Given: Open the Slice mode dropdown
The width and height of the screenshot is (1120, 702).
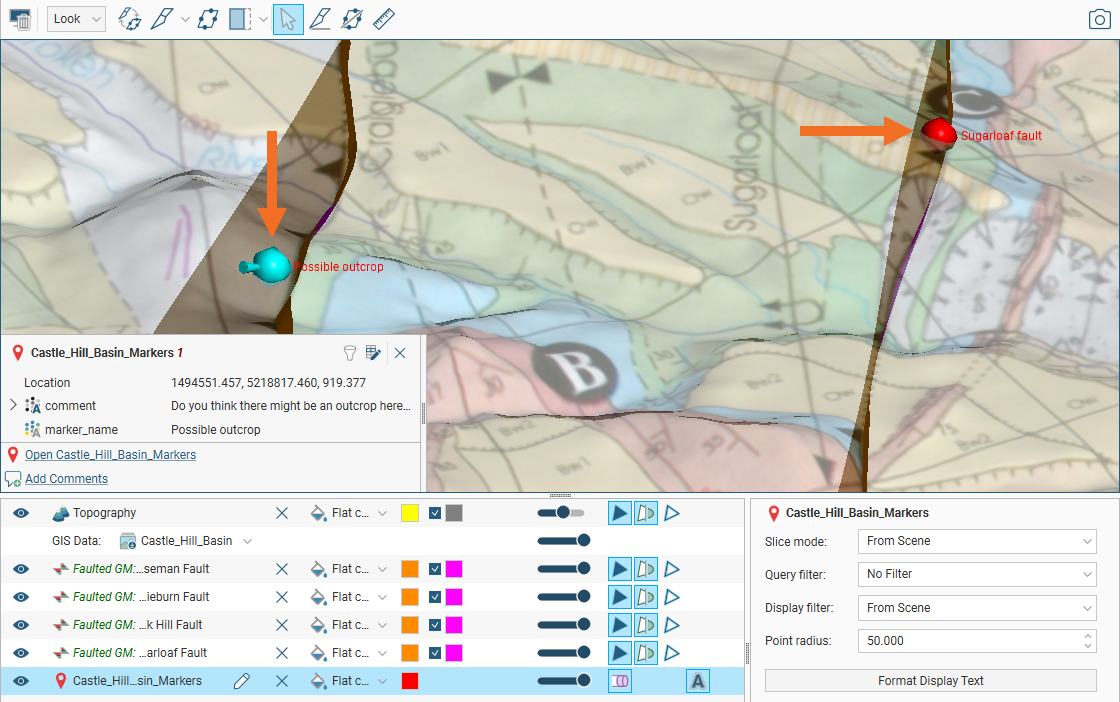Looking at the screenshot, I should coord(977,541).
